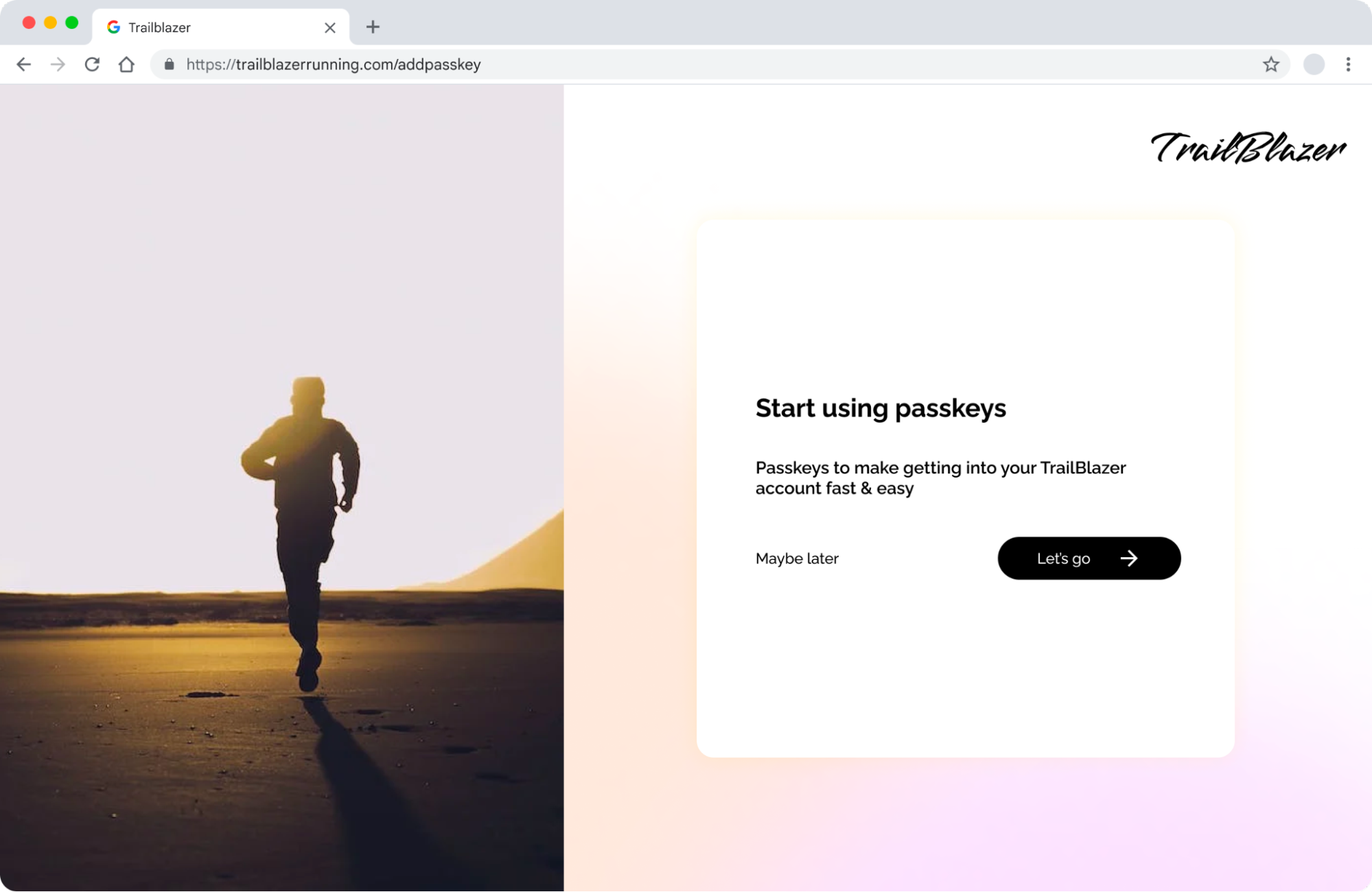This screenshot has height=892, width=1372.
Task: Click the new tab plus button
Action: pyautogui.click(x=373, y=27)
